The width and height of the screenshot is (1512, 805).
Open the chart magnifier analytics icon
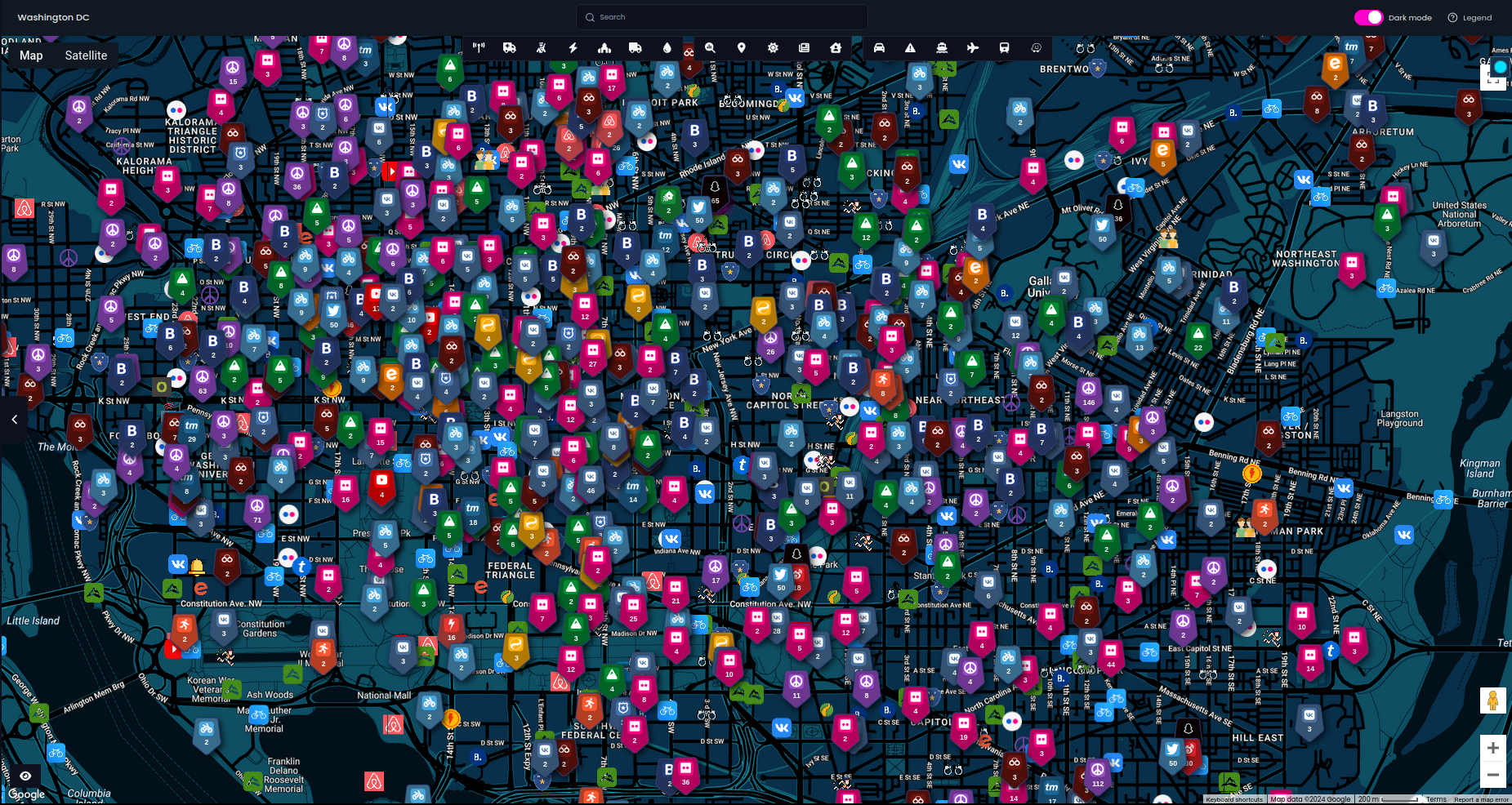pyautogui.click(x=711, y=48)
